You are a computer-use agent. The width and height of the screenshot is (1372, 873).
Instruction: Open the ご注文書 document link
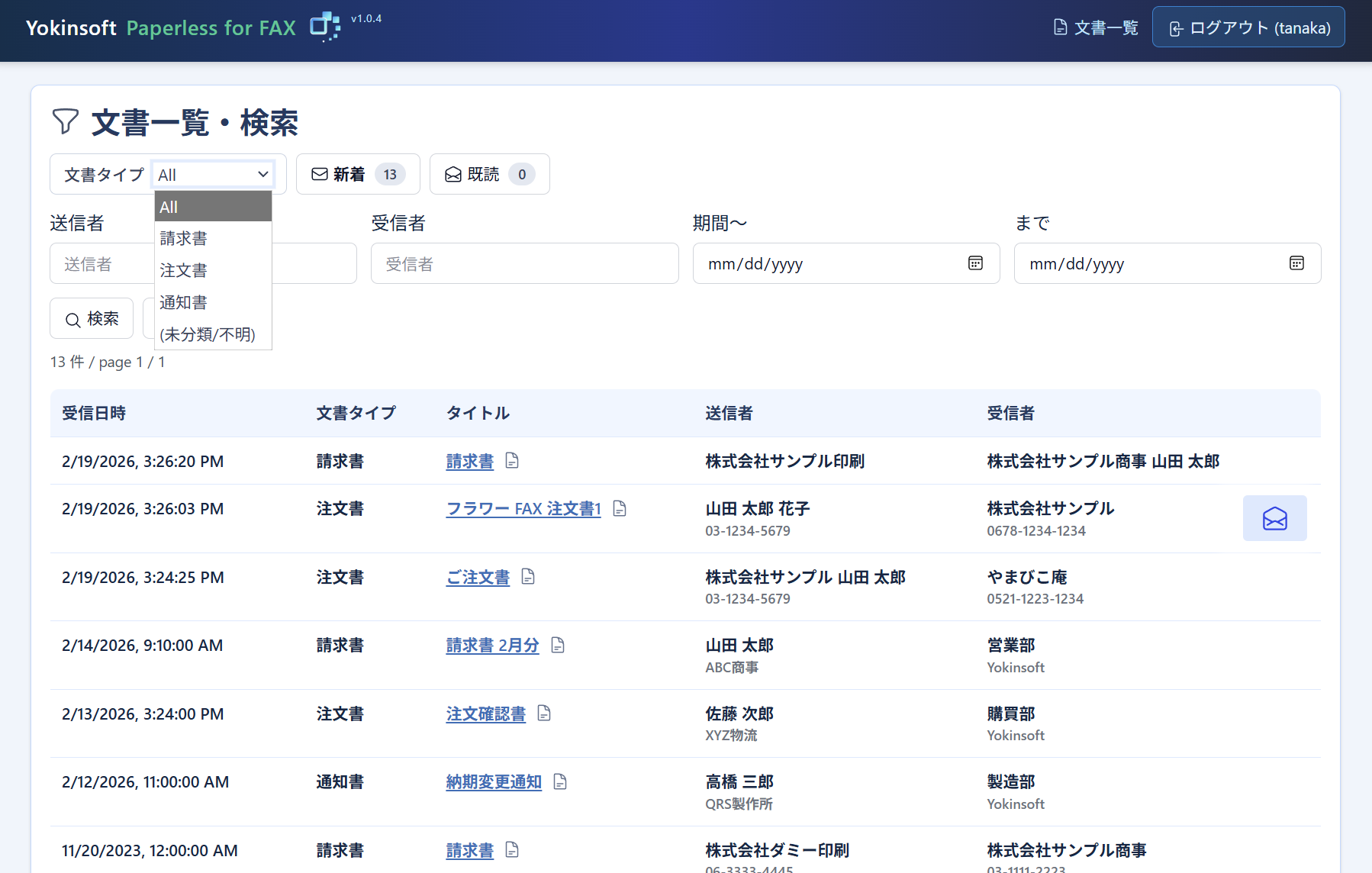478,577
